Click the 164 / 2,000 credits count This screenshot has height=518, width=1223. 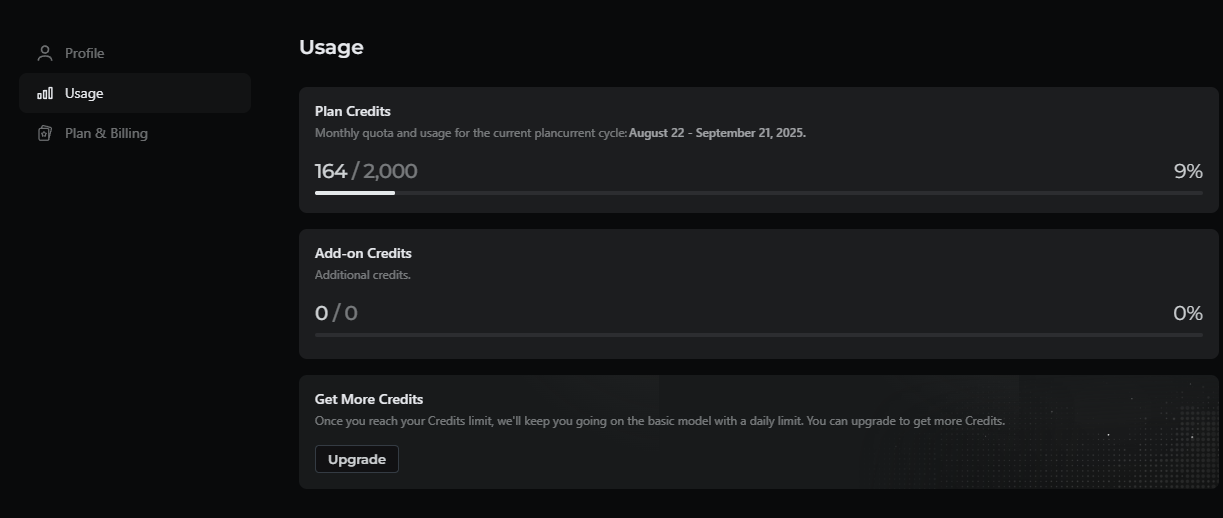pyautogui.click(x=366, y=171)
